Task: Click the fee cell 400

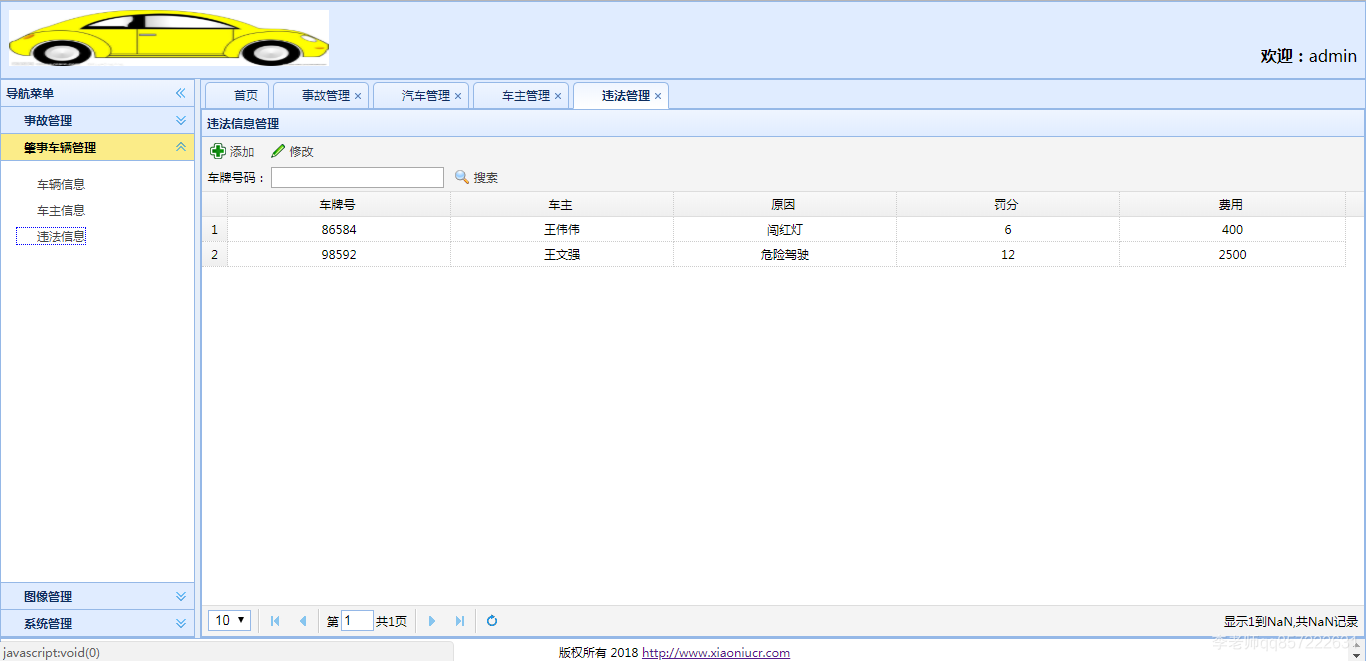Action: [x=1232, y=229]
